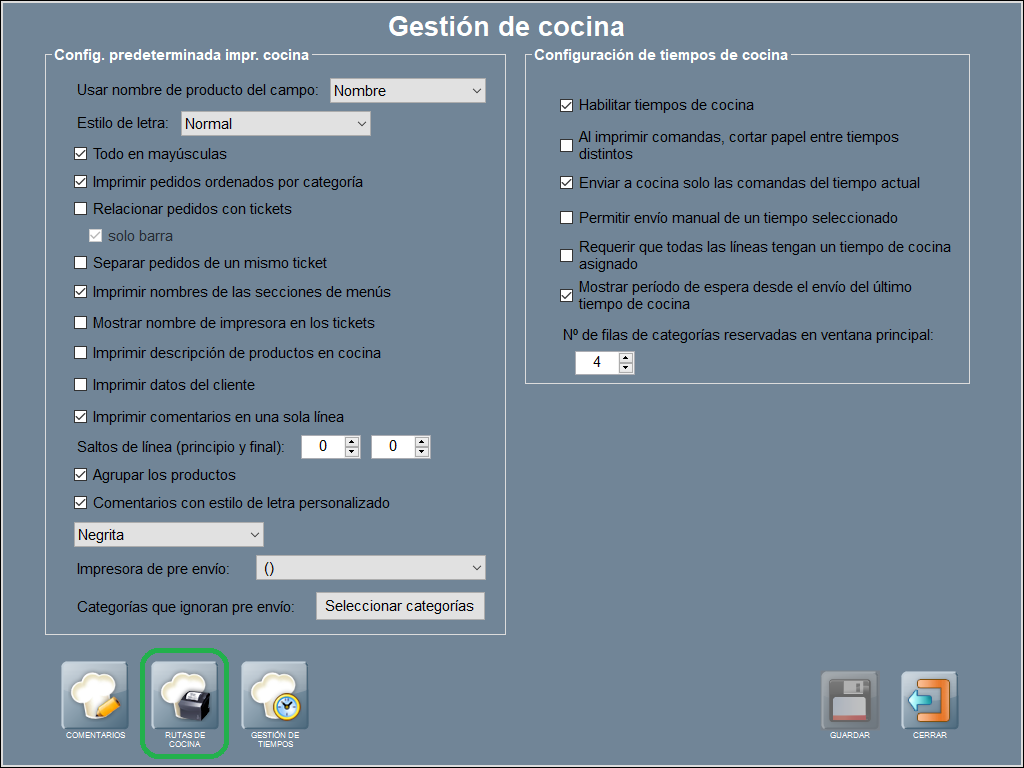Enable 'Permitir envío manual de un tiempo seleccionado'

click(567, 218)
